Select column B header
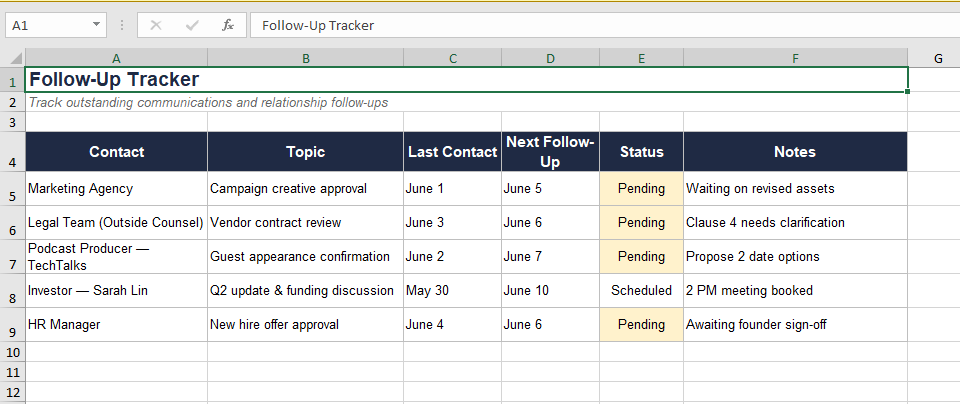The width and height of the screenshot is (960, 404). click(306, 58)
